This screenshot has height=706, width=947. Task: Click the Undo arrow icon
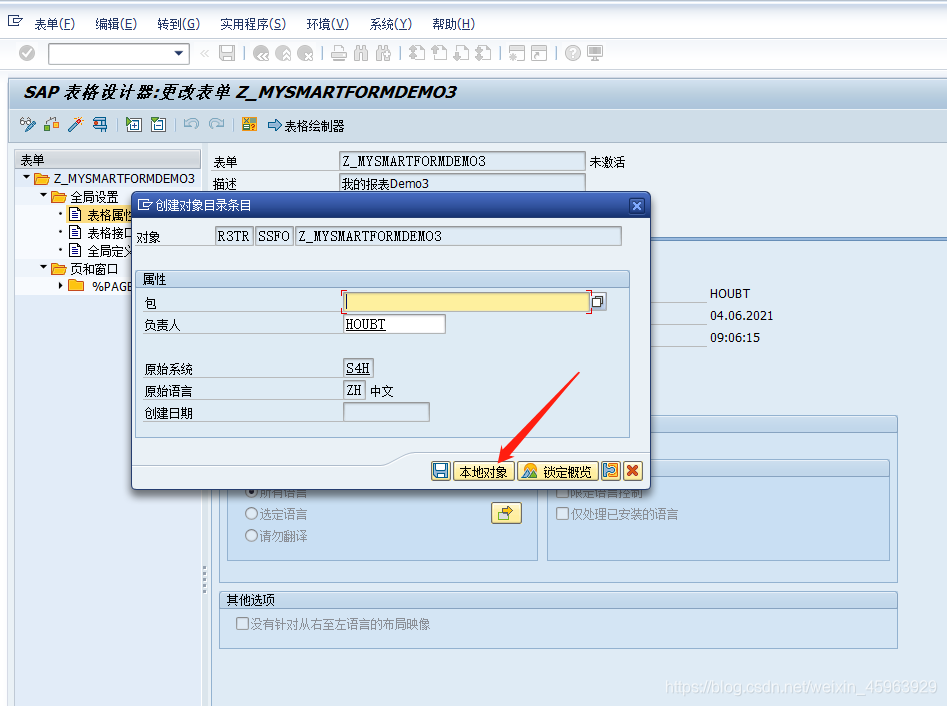point(191,125)
